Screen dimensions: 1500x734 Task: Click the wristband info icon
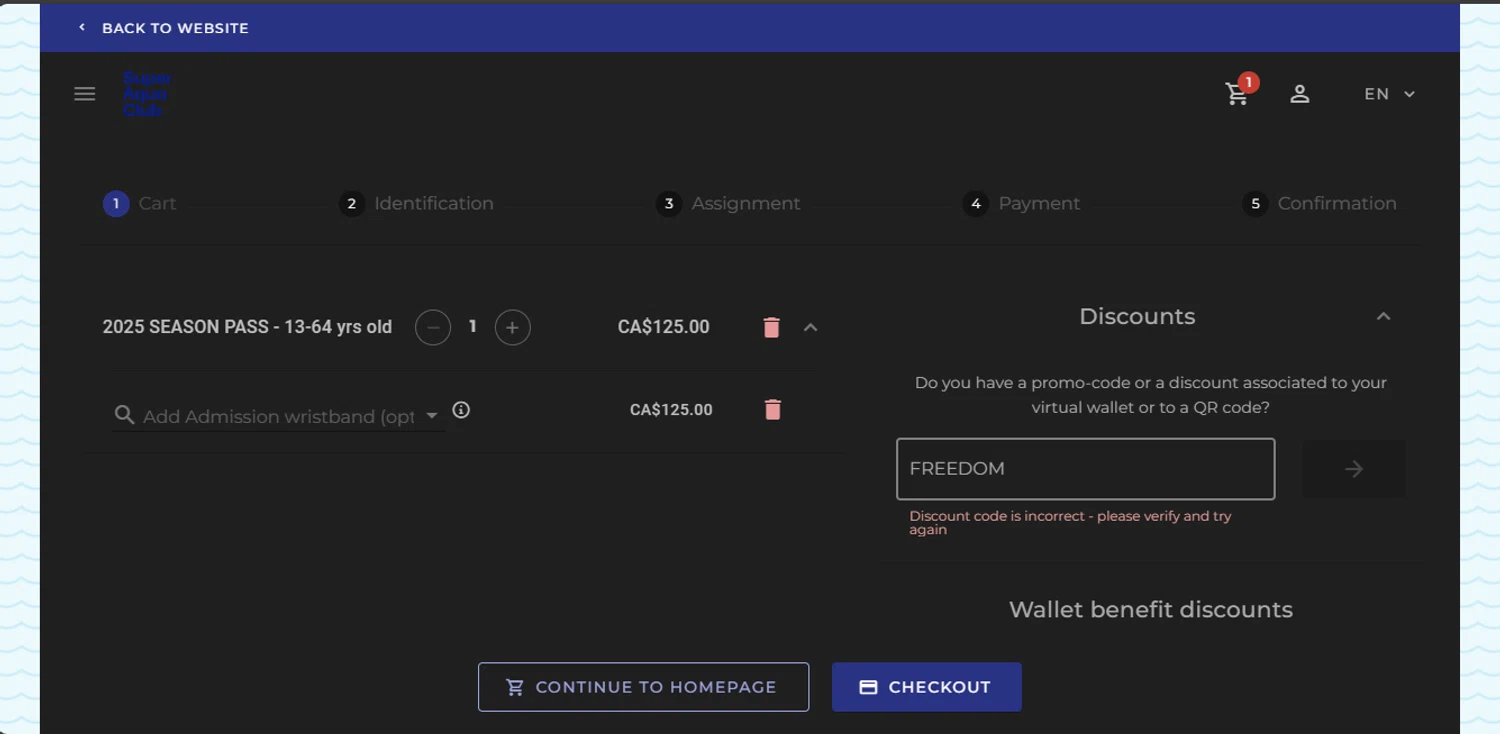(461, 410)
